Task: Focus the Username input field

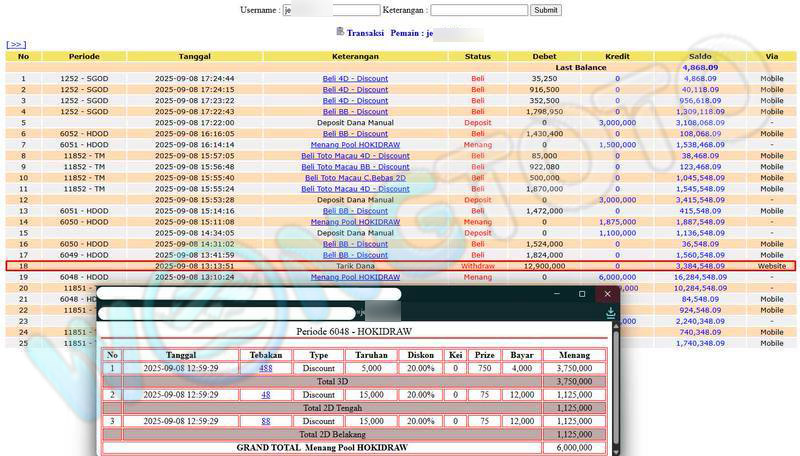Action: click(x=331, y=10)
